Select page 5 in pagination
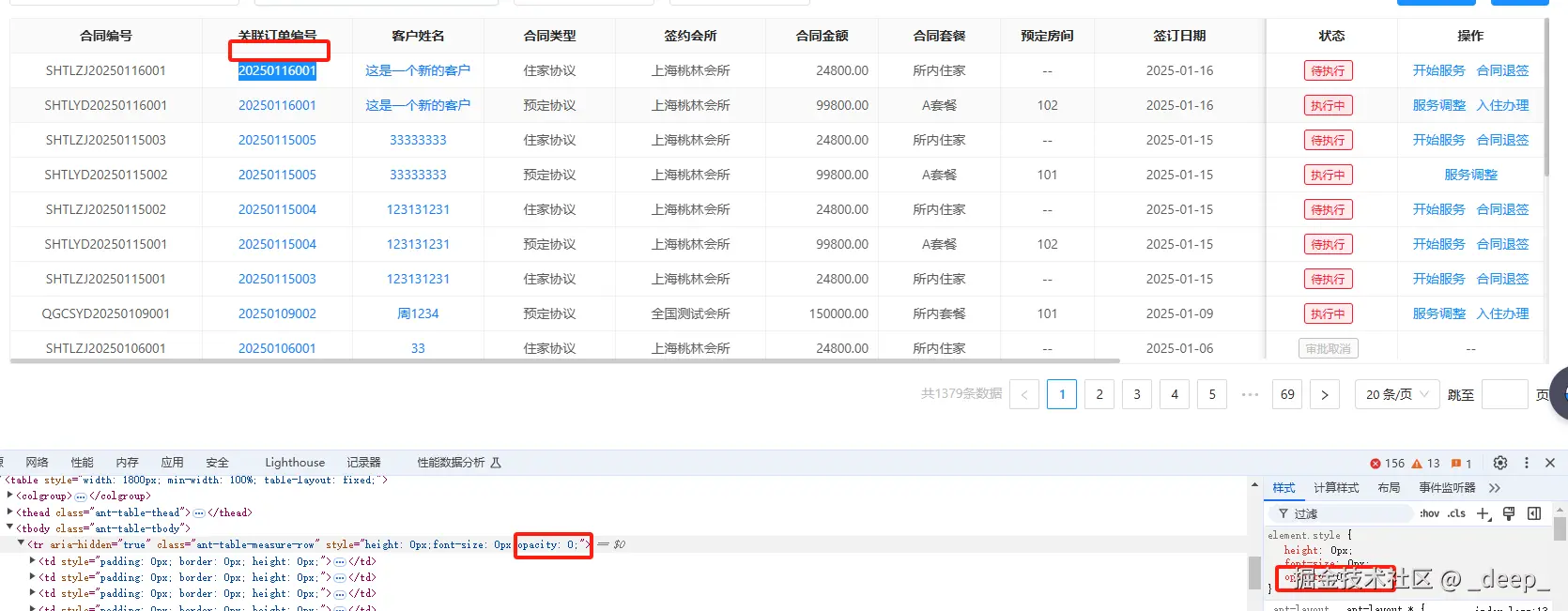 1212,394
